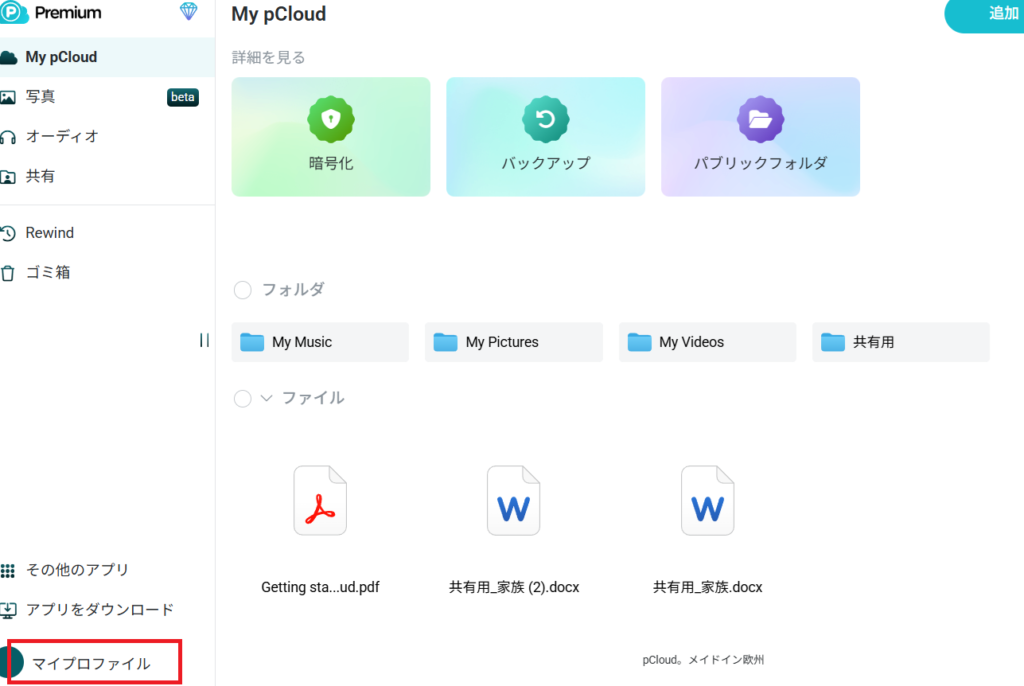1024x686 pixels.
Task: Click the pCloud logo icon
Action: tap(14, 13)
